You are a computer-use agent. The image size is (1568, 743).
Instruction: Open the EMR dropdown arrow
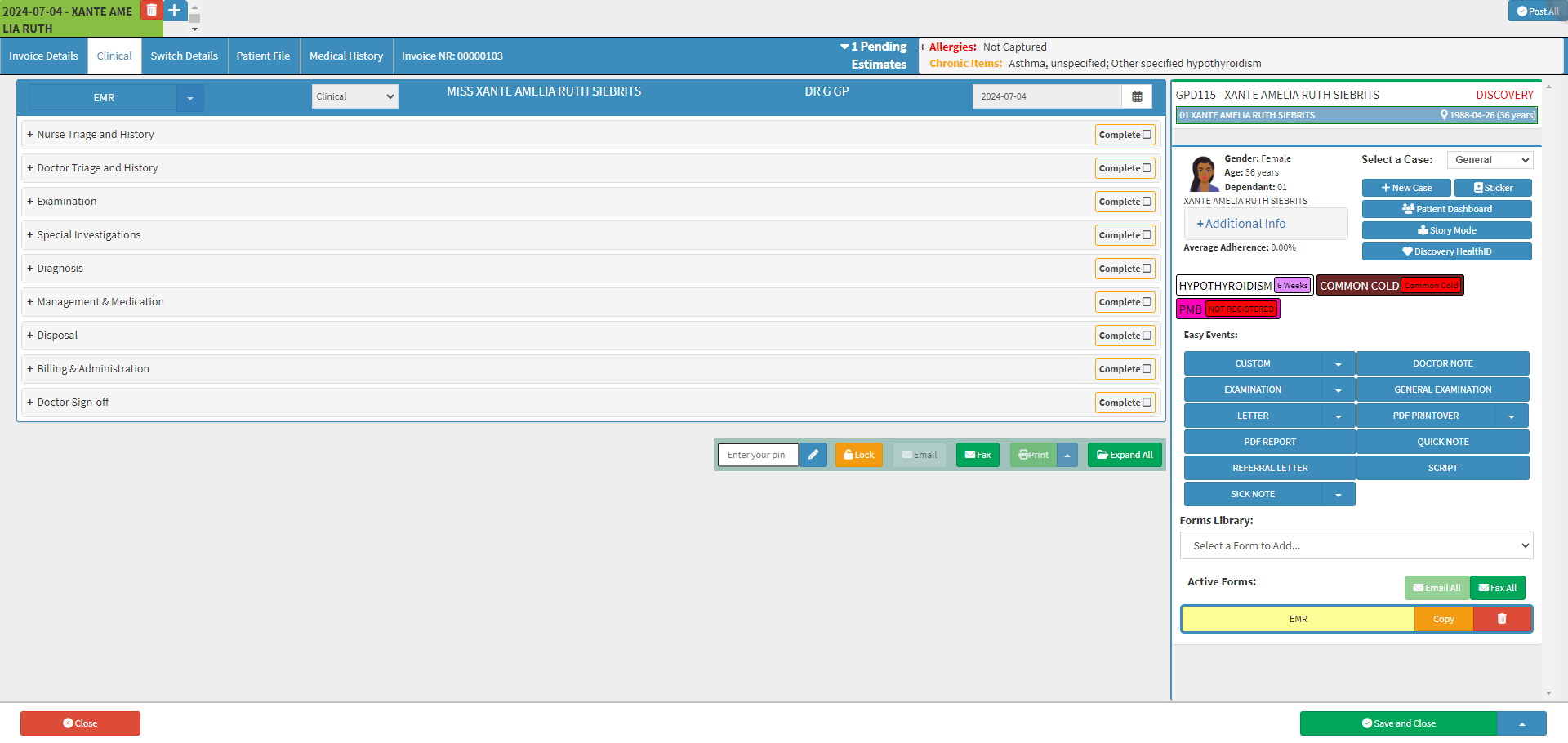190,98
